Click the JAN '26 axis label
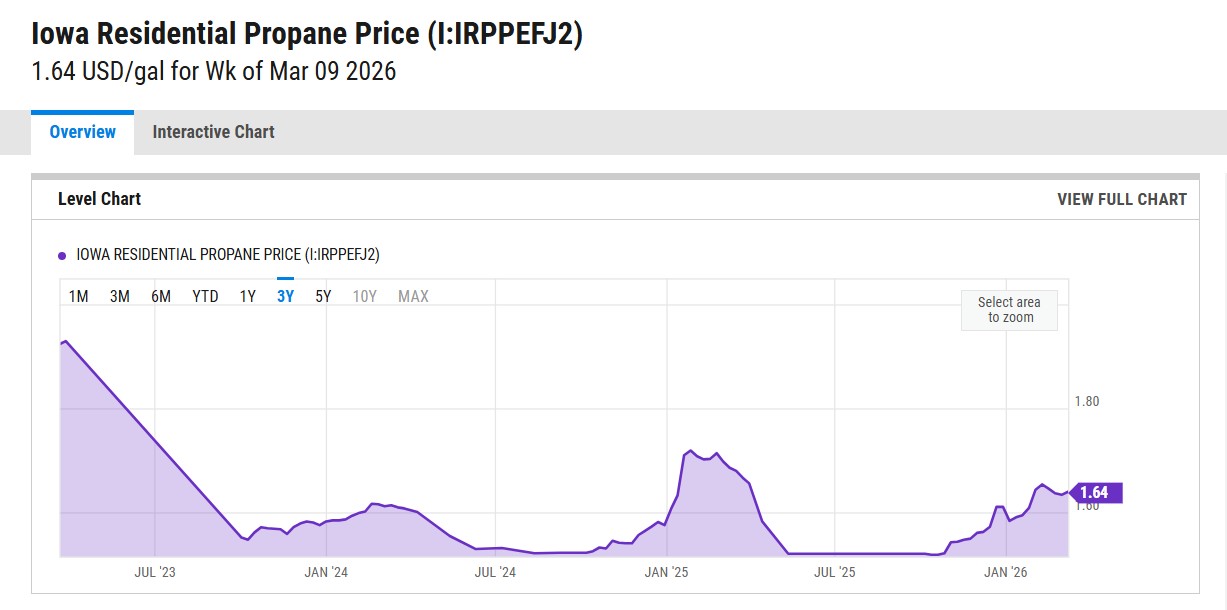 click(x=1005, y=572)
